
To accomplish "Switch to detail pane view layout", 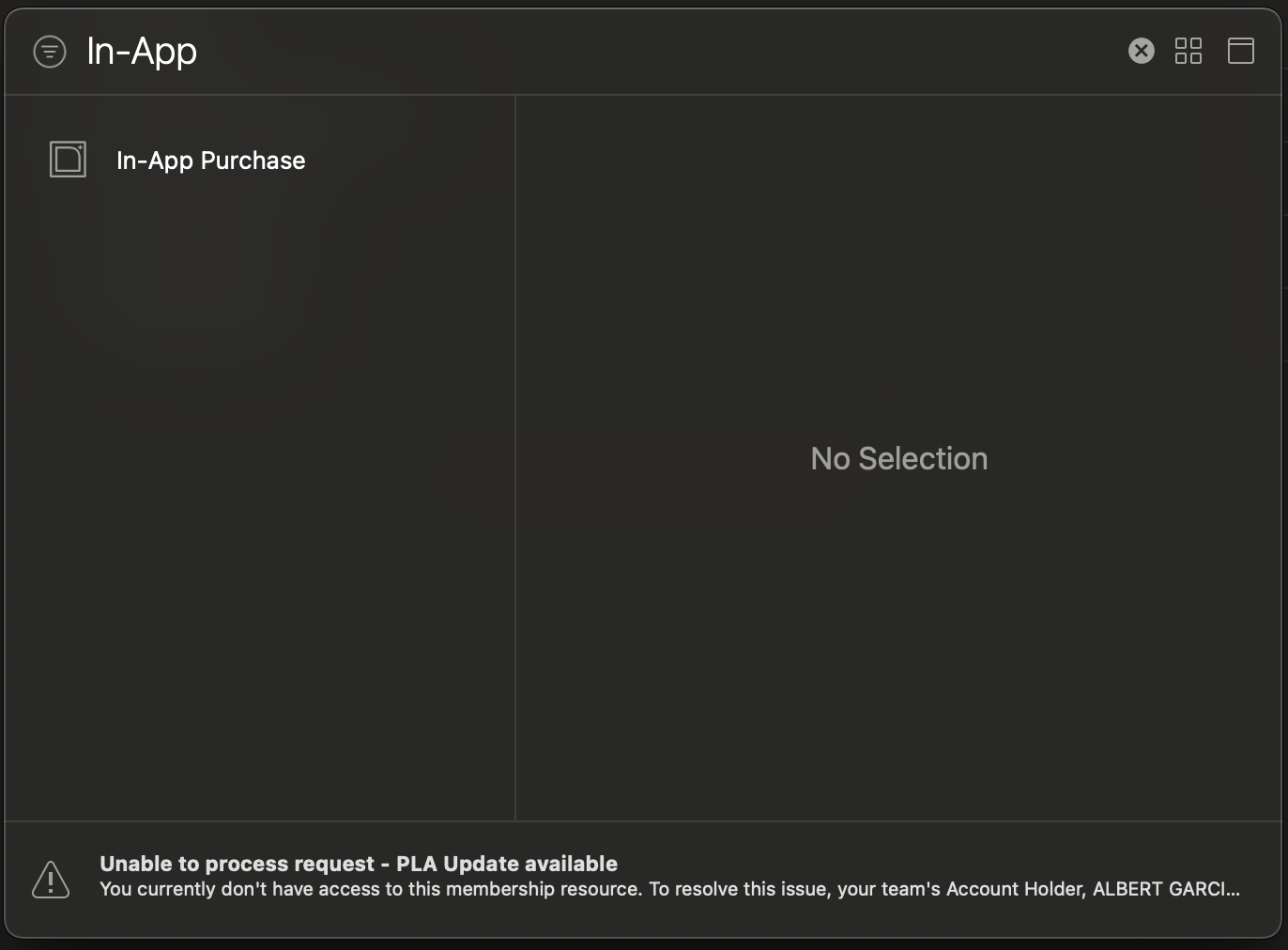I will click(x=1240, y=51).
